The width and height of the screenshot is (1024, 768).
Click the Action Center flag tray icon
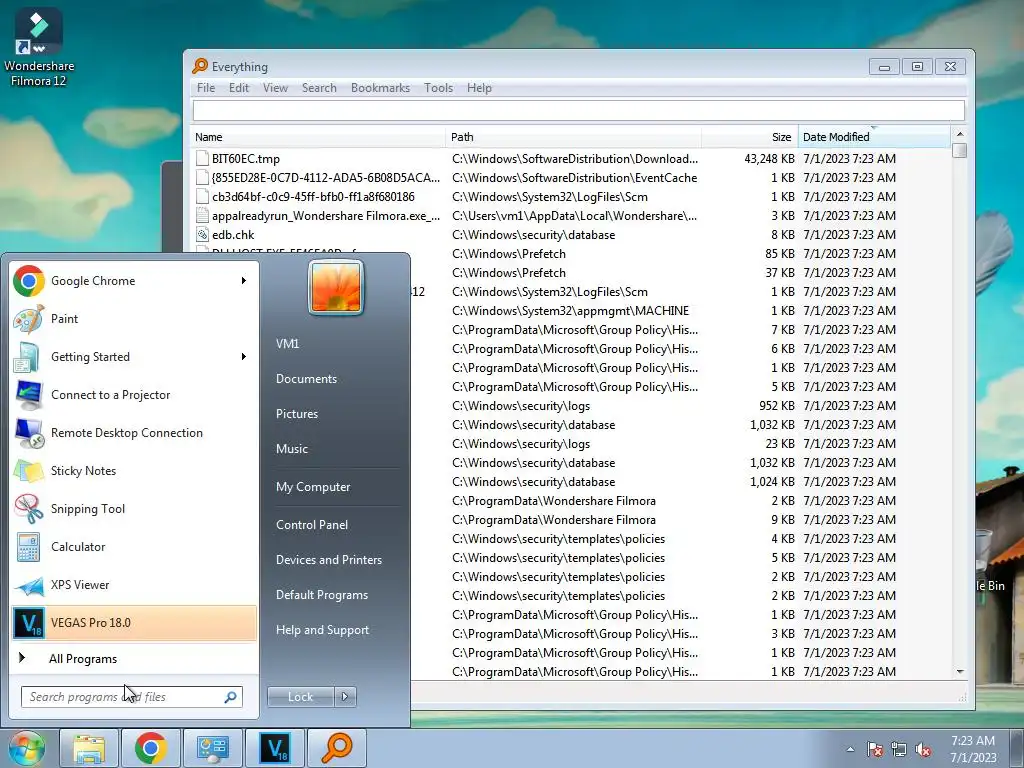[x=874, y=750]
